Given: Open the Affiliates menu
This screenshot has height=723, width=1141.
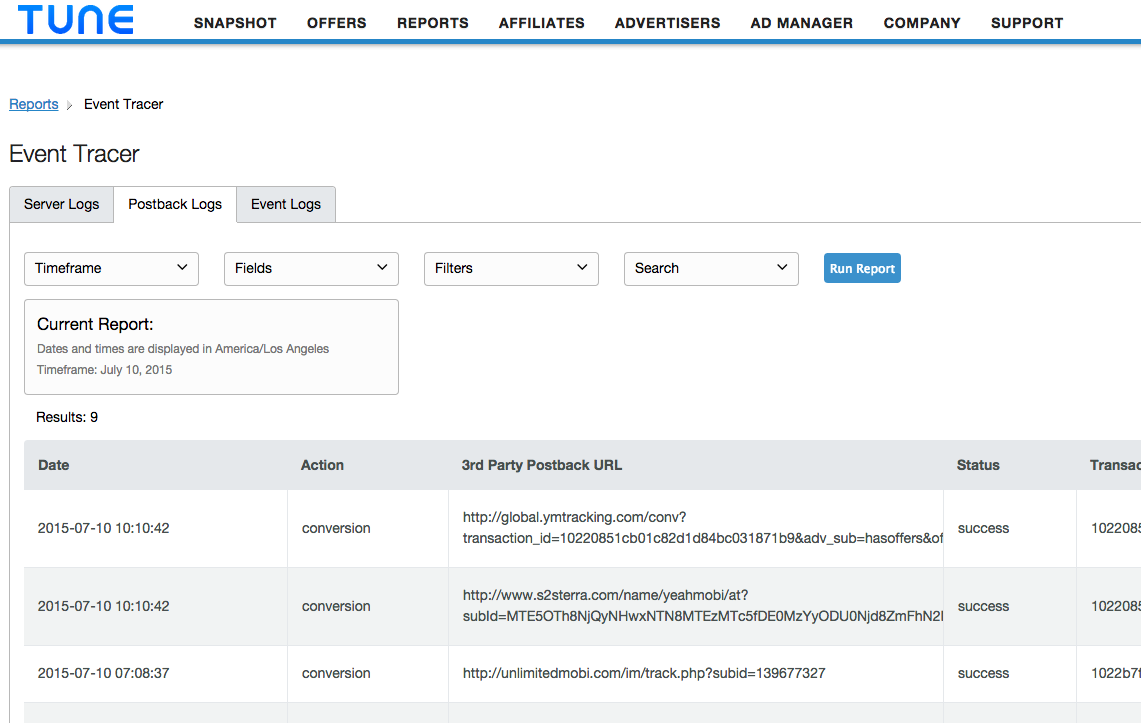Looking at the screenshot, I should click(x=541, y=23).
